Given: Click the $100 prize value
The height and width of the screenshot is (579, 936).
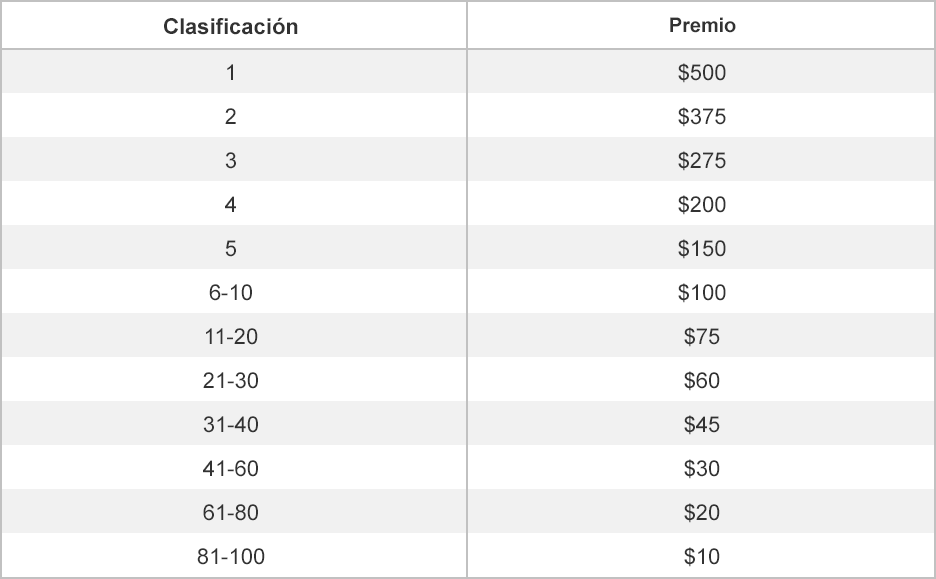Looking at the screenshot, I should tap(702, 292).
